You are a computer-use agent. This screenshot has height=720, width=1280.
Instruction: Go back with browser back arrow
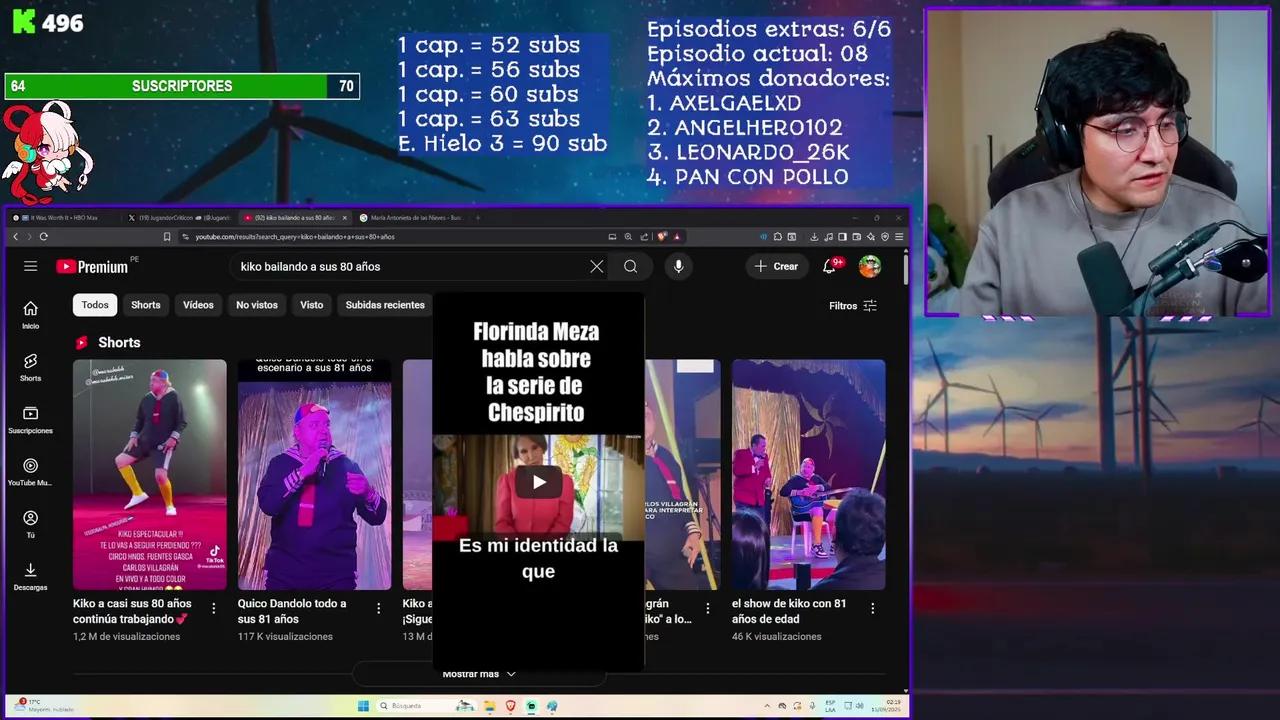(16, 237)
